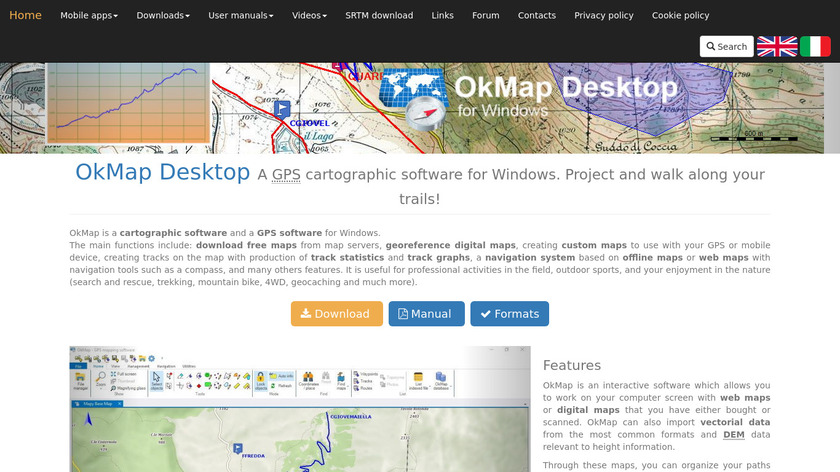Switch site language to English via UK flag
Screen dimensions: 840x472
point(777,46)
